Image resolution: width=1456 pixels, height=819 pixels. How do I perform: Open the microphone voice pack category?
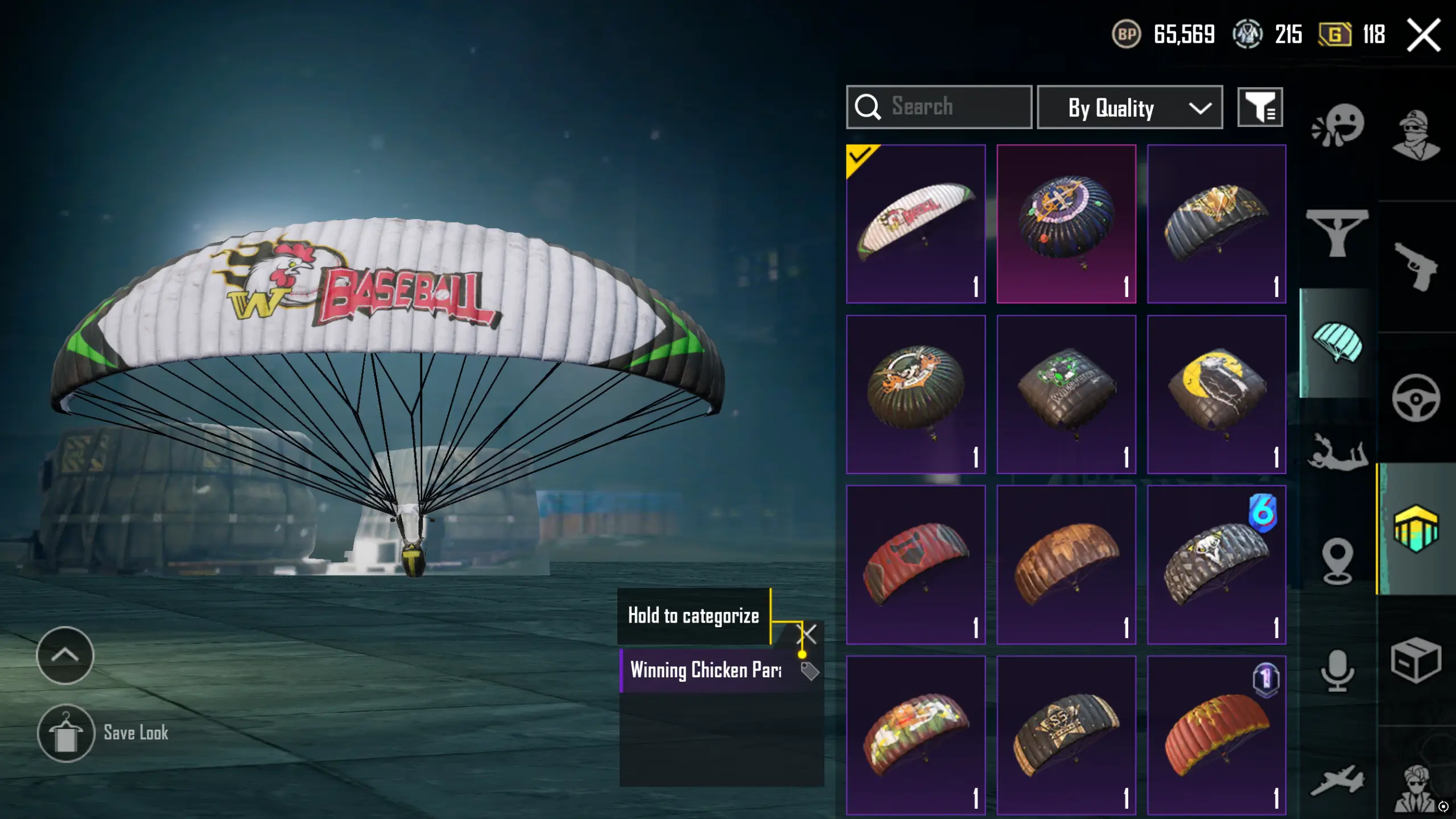coord(1337,670)
